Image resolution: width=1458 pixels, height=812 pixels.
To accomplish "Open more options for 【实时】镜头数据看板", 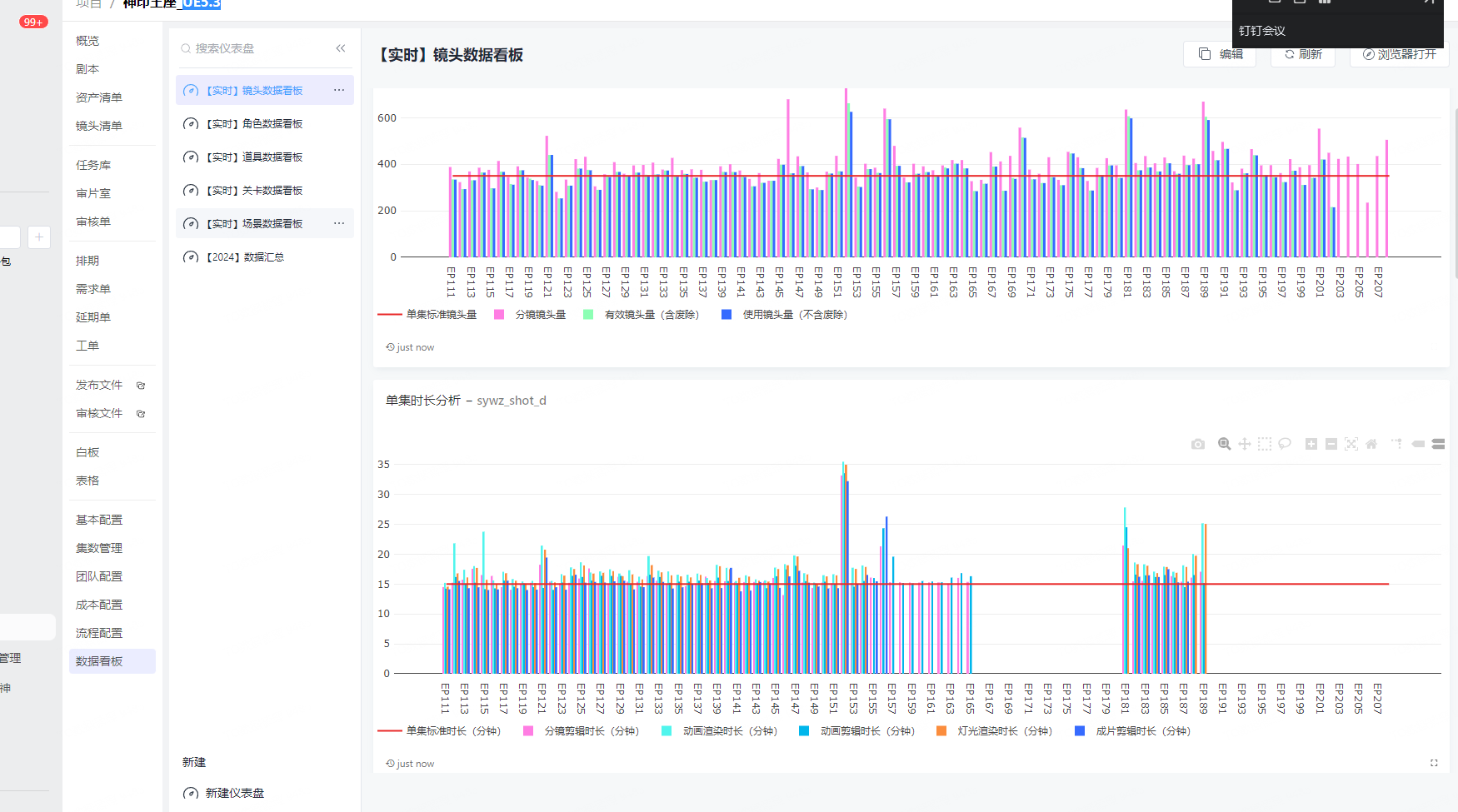I will click(x=339, y=90).
